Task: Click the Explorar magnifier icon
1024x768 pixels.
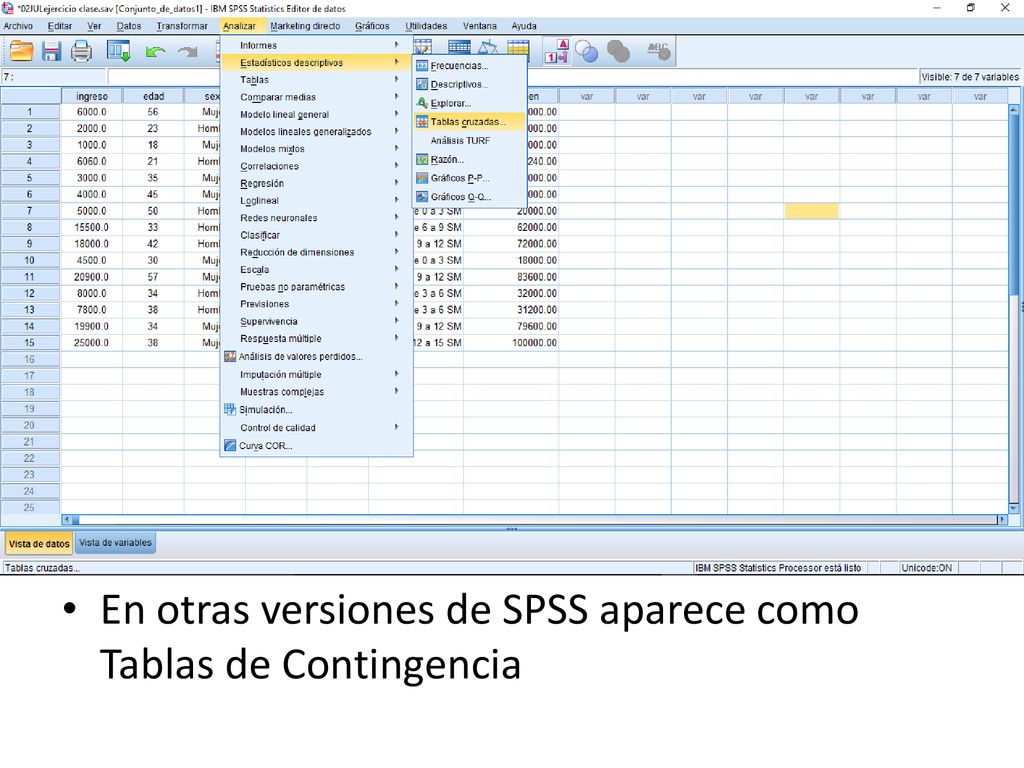Action: tap(422, 103)
